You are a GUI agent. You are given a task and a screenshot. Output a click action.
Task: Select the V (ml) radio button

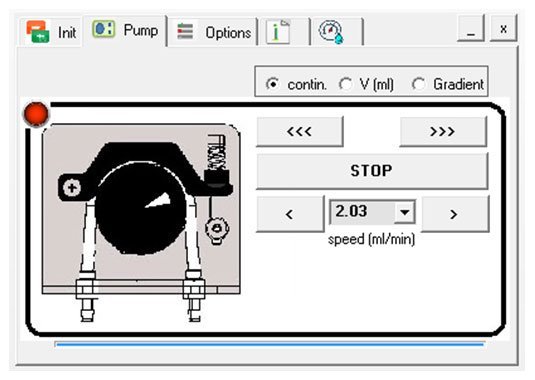point(345,84)
